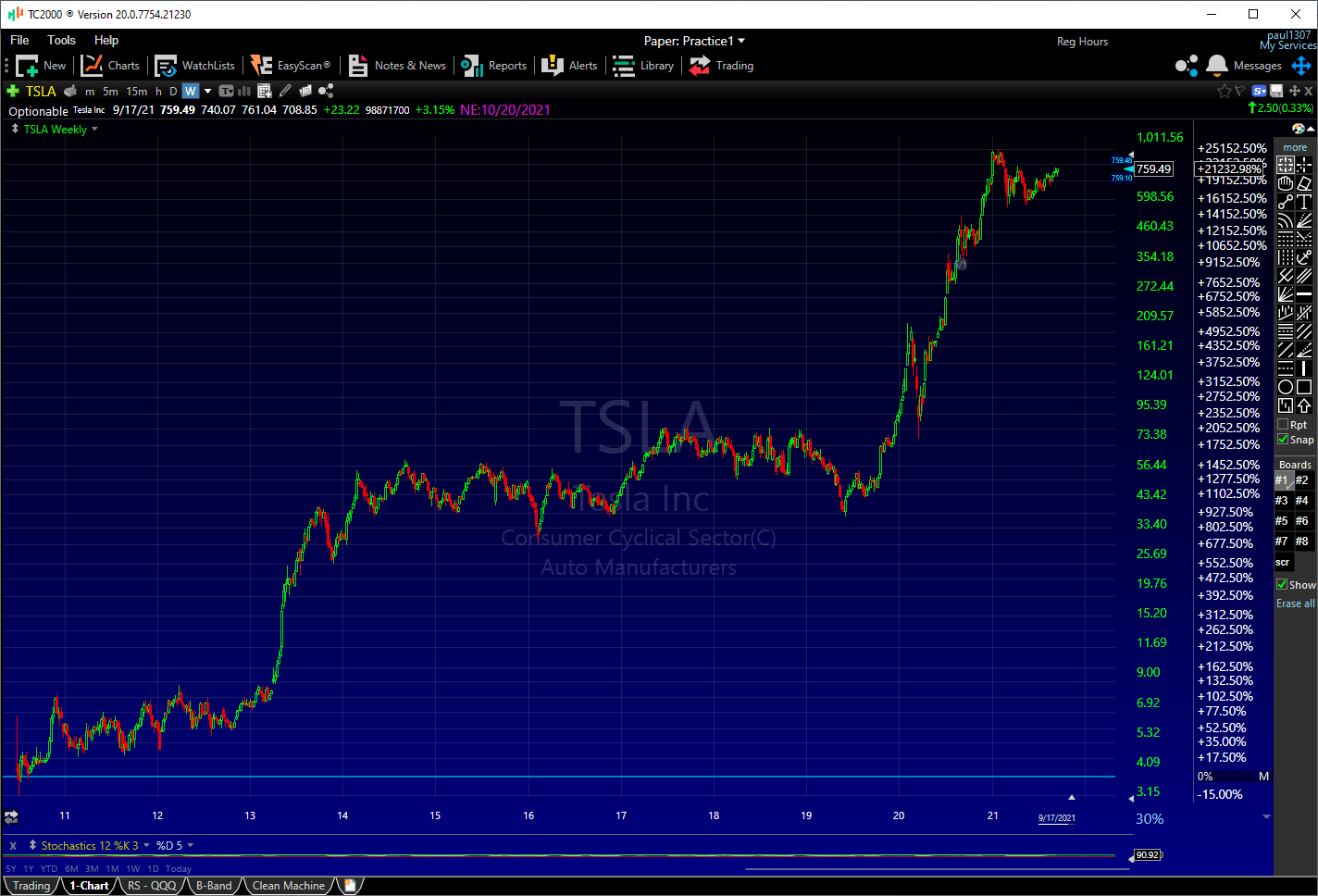This screenshot has width=1318, height=896.
Task: Select the trendline drawing tool
Action: pyautogui.click(x=1286, y=202)
